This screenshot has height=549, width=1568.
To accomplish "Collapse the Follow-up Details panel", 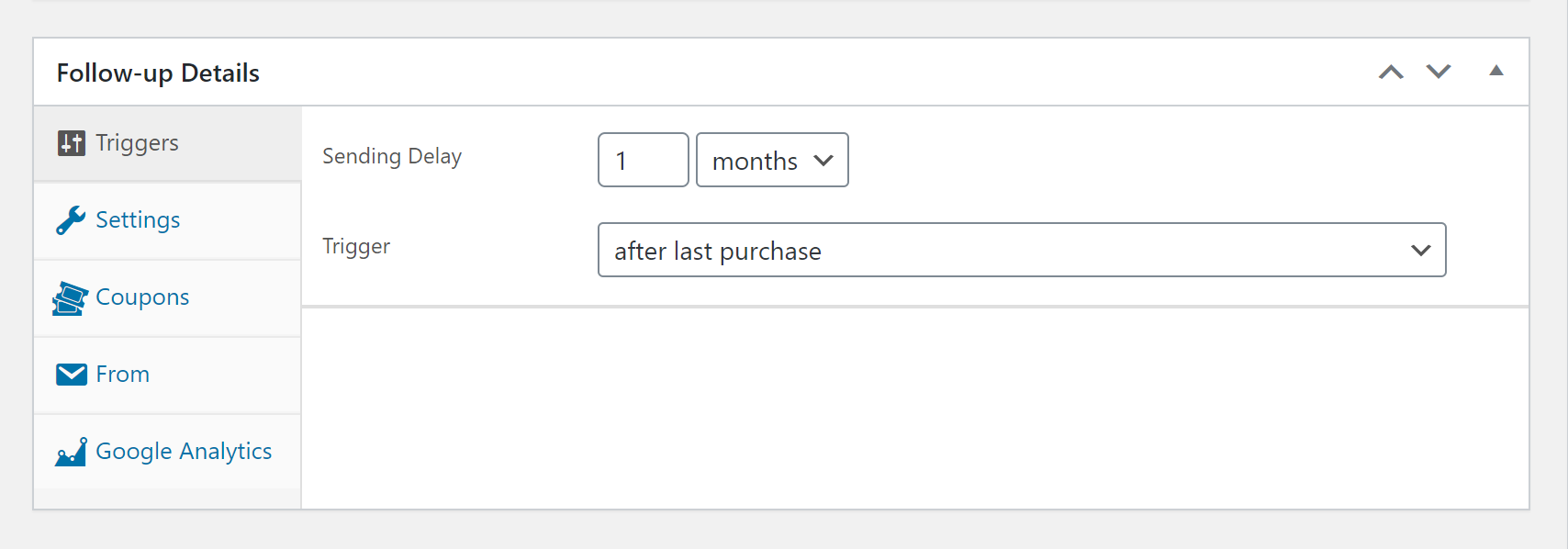I will tap(1496, 71).
